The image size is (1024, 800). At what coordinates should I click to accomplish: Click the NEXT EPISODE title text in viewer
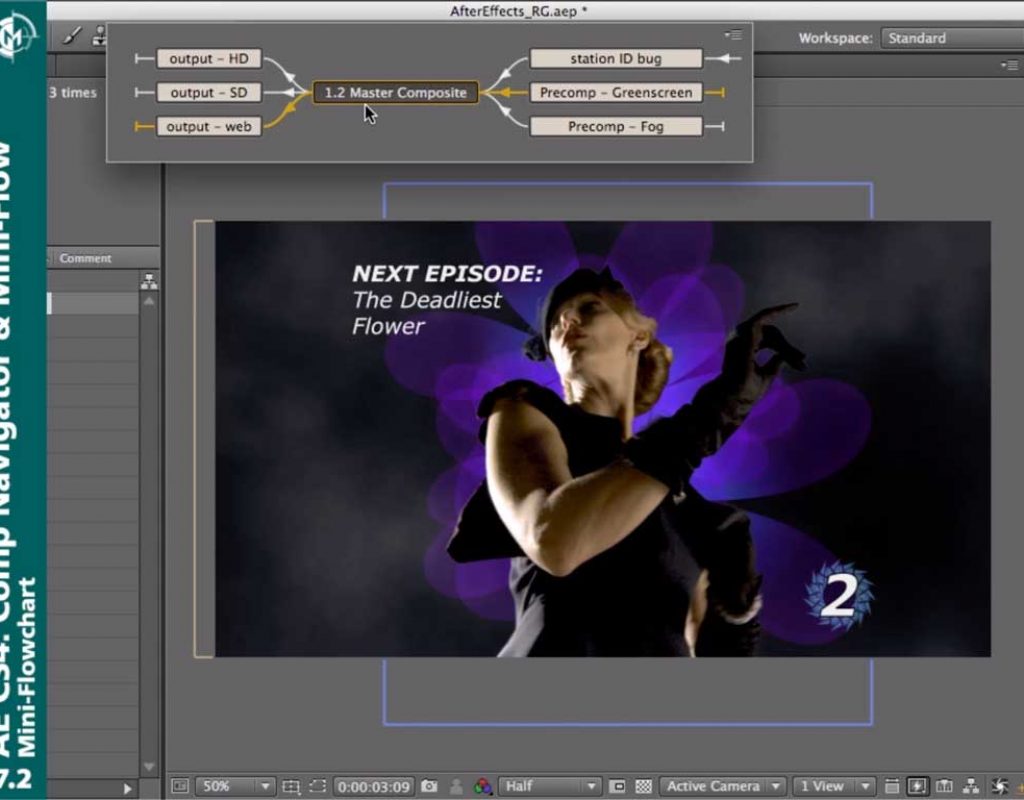click(447, 274)
